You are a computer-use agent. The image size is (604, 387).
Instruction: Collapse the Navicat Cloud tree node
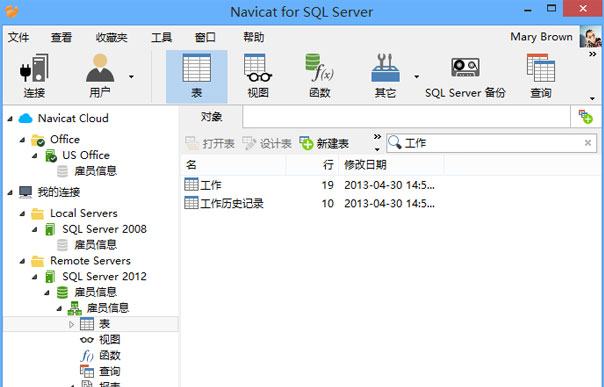10,119
